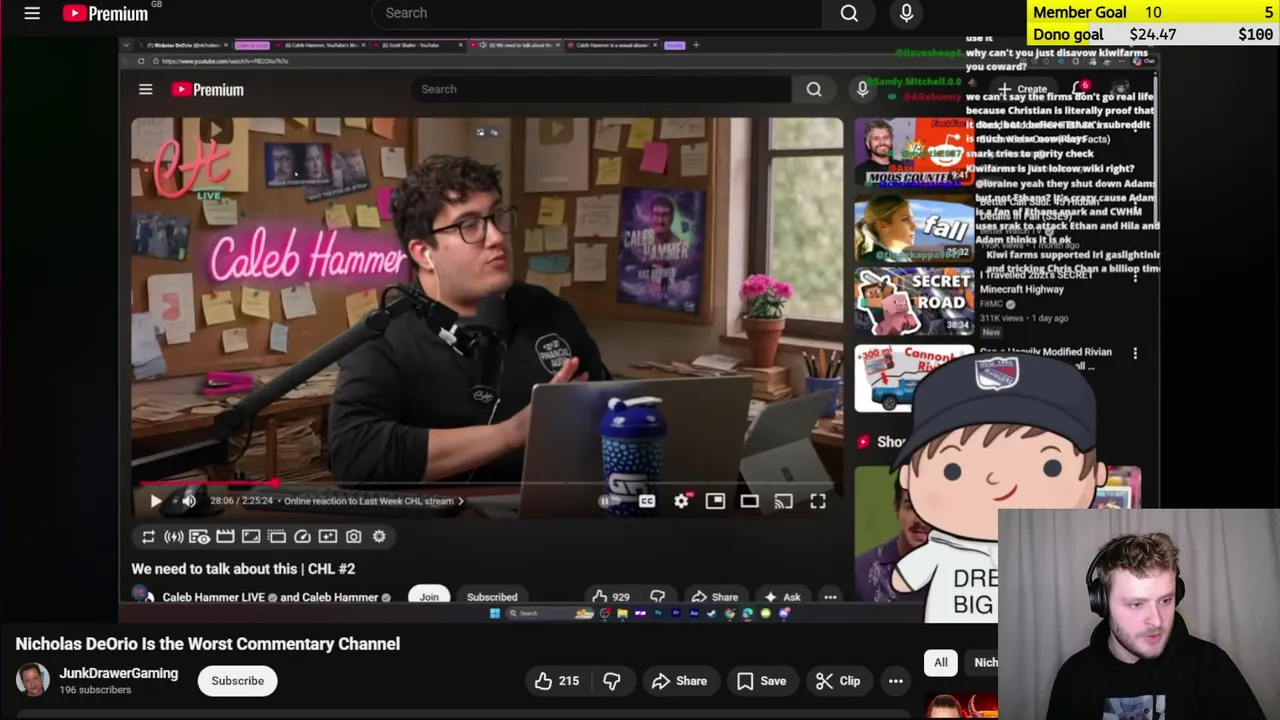Viewport: 1280px width, 720px height.
Task: Open more options next to Ask
Action: 830,597
